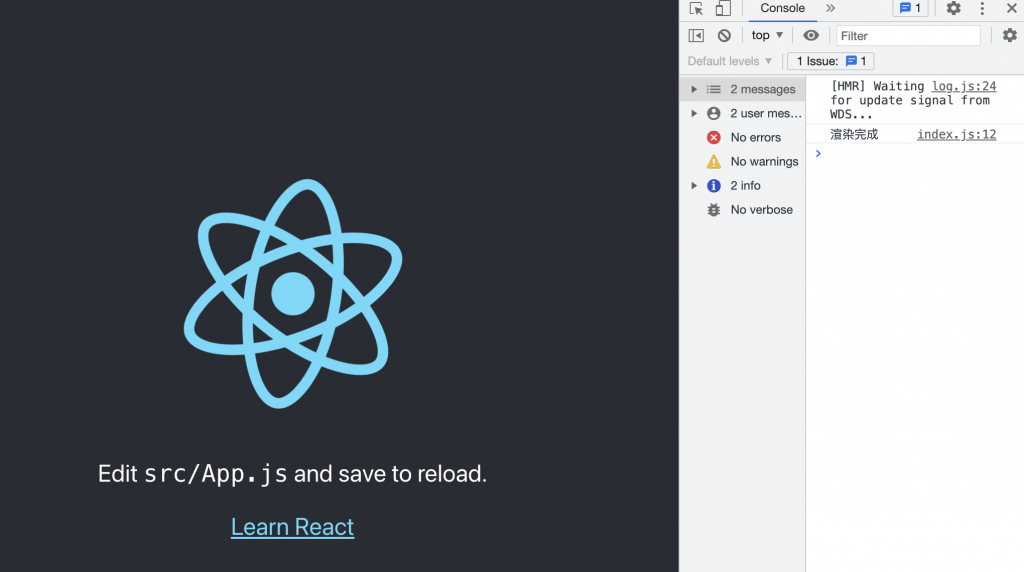This screenshot has width=1024, height=572.
Task: Toggle the console sidebar icon
Action: click(x=696, y=35)
